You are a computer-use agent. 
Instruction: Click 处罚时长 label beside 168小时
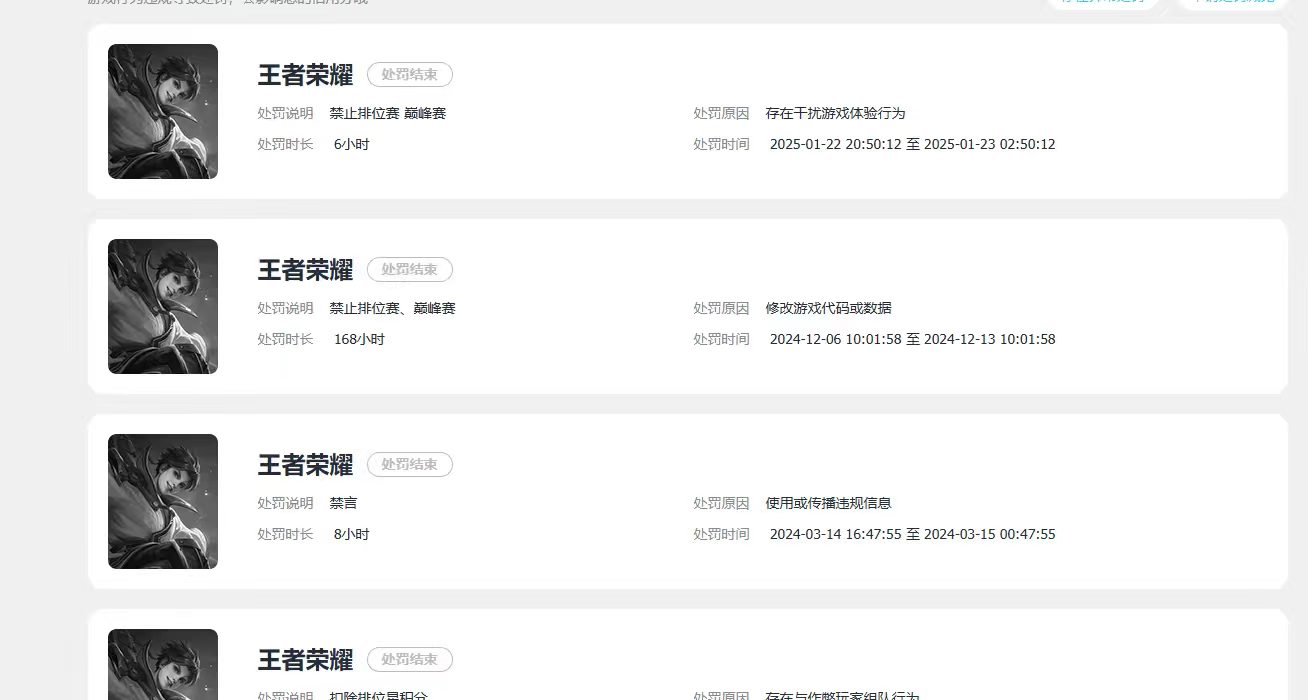tap(286, 339)
